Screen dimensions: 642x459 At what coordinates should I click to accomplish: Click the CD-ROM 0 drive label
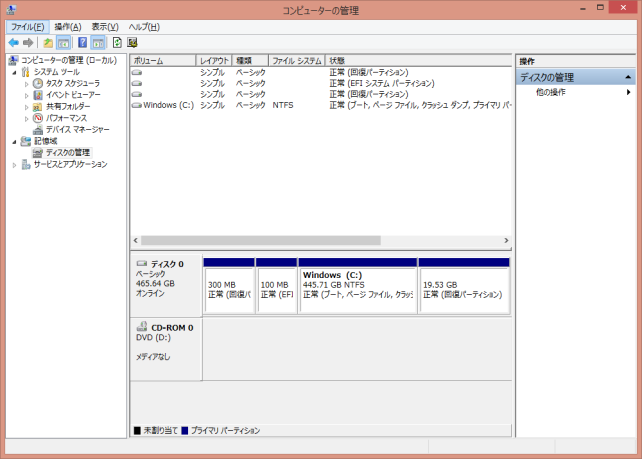164,327
